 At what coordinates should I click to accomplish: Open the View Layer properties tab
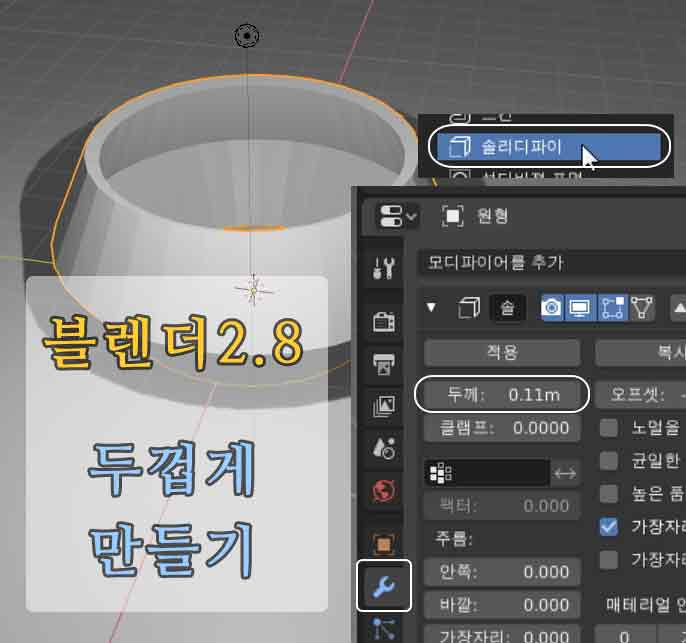pos(384,405)
